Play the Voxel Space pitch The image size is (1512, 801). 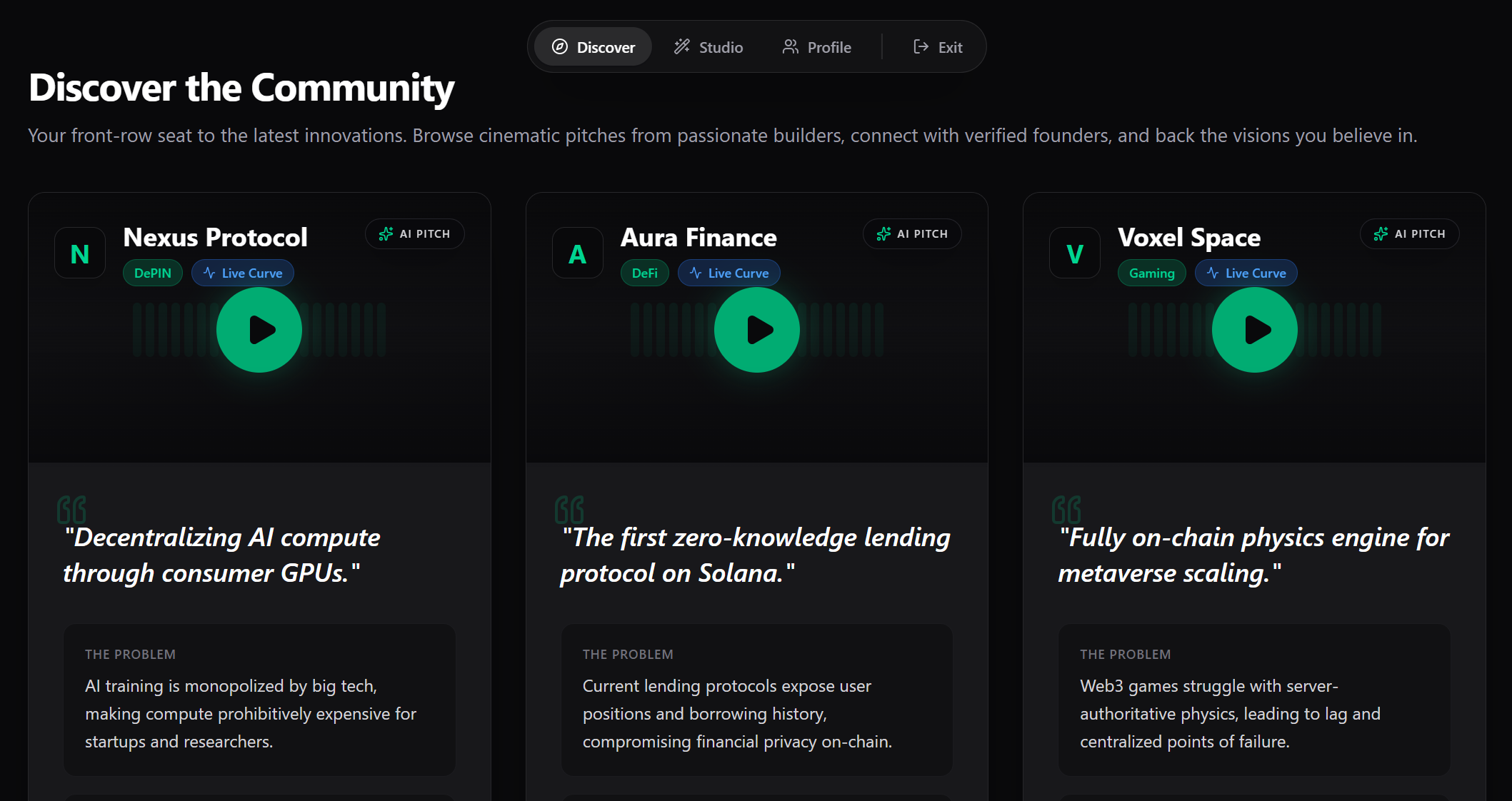point(1254,330)
